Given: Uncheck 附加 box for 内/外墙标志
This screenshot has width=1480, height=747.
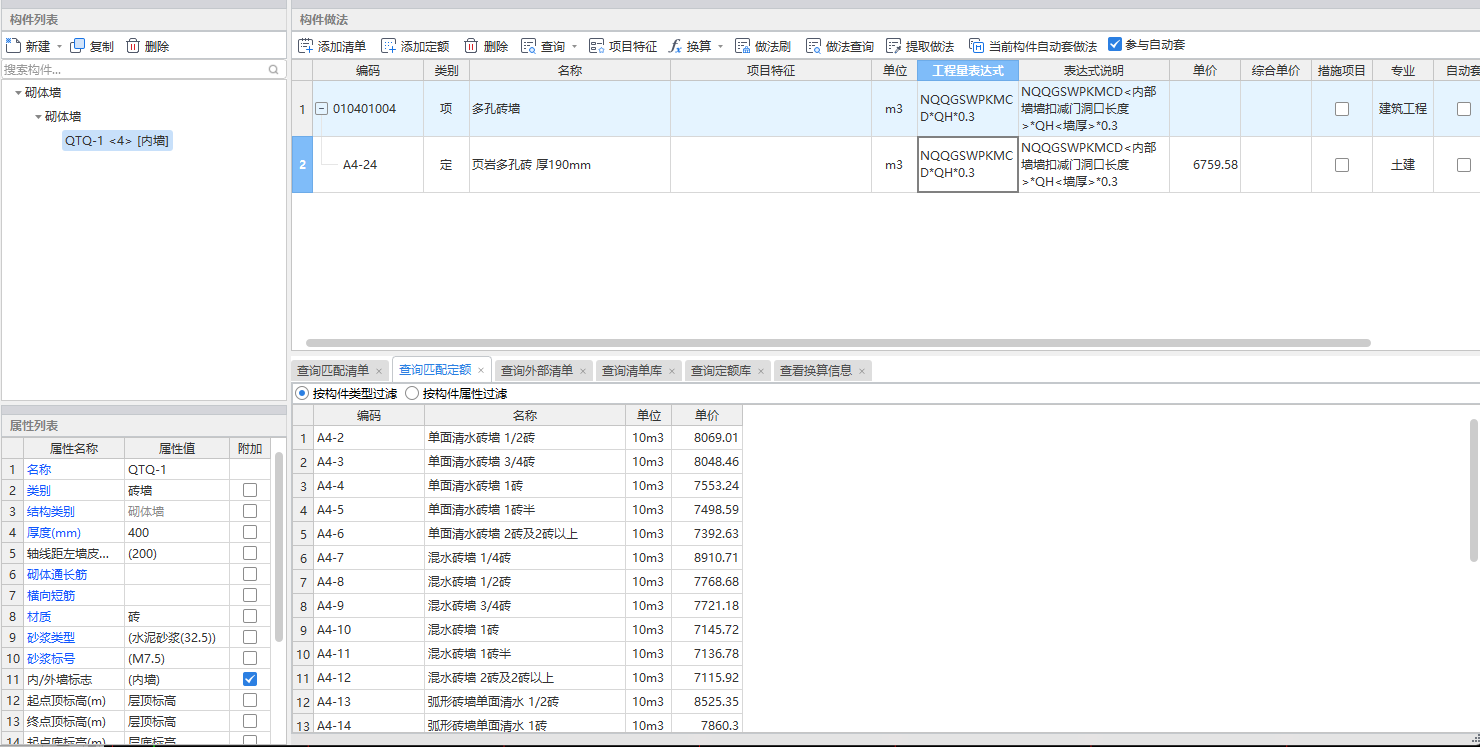Looking at the screenshot, I should [250, 679].
